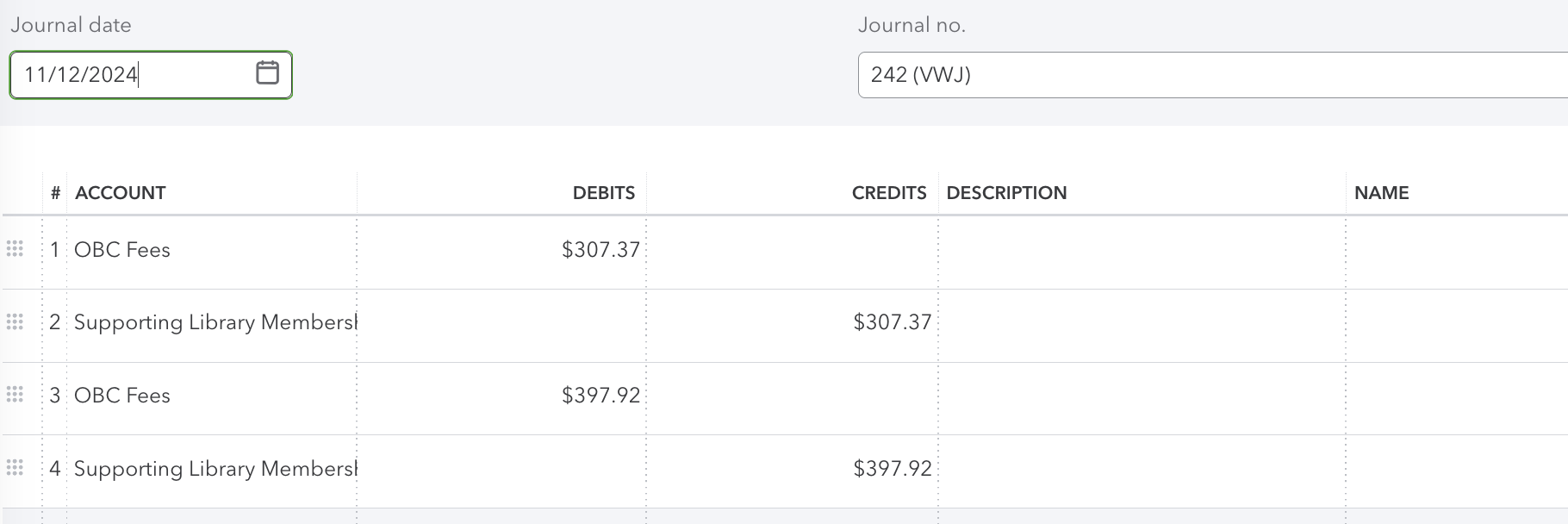1568x524 pixels.
Task: Click the Journal date input field
Action: [129, 75]
